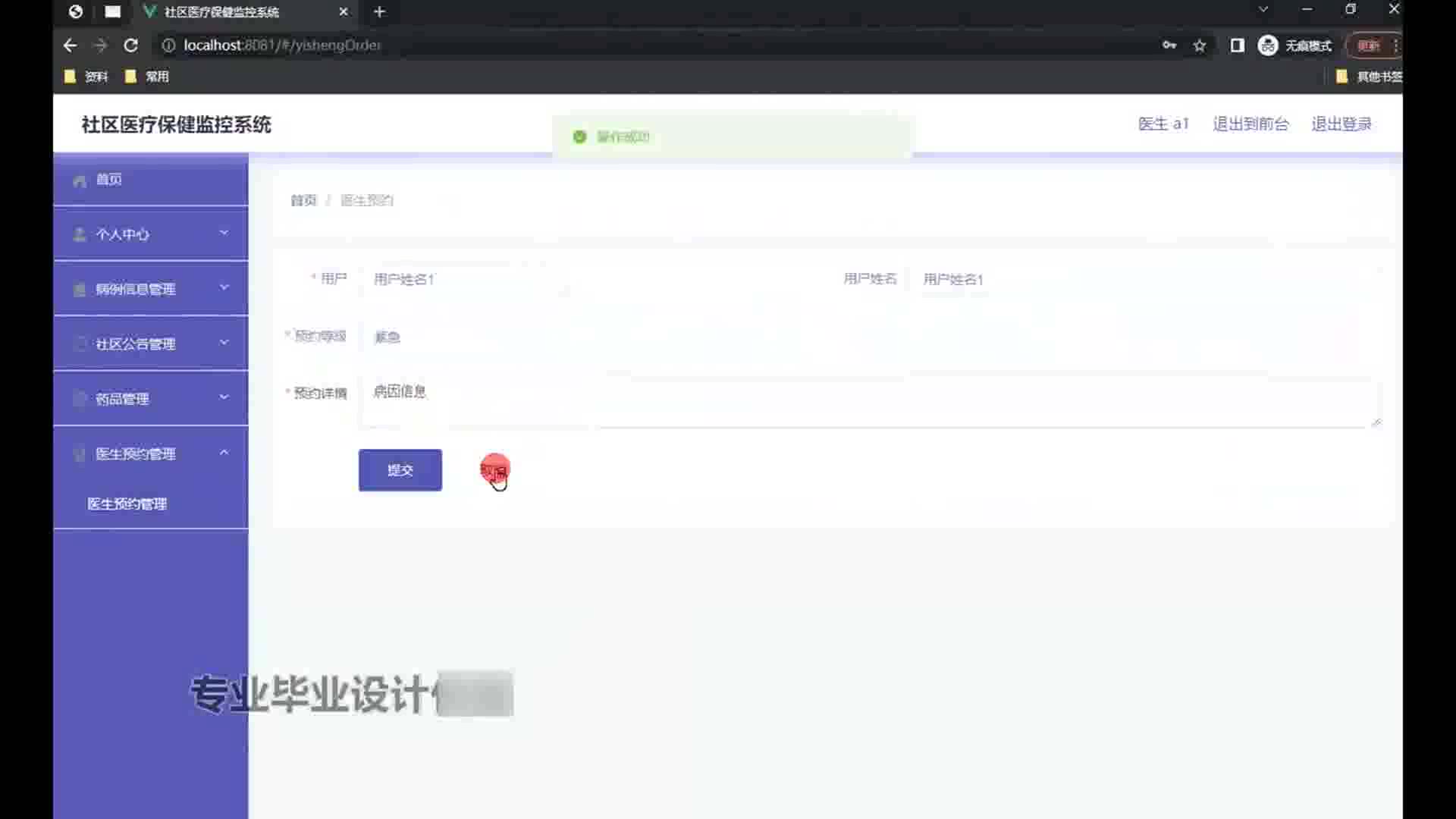Open the 病例信息管理 sidebar menu
Image resolution: width=1456 pixels, height=819 pixels.
(151, 289)
